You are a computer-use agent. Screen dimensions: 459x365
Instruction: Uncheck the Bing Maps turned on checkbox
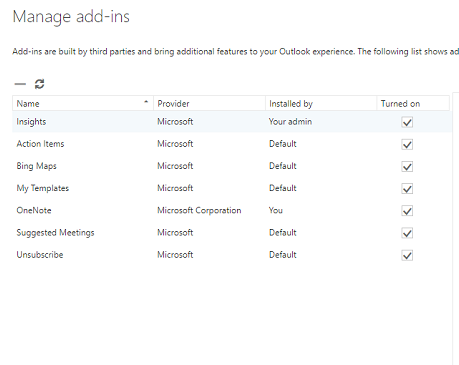click(x=407, y=167)
